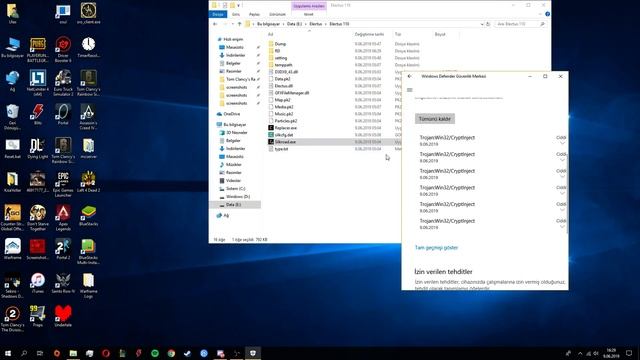Screen dimensions: 640x360
Task: Open the Warframe desktop shortcut
Action: [x=12, y=249]
